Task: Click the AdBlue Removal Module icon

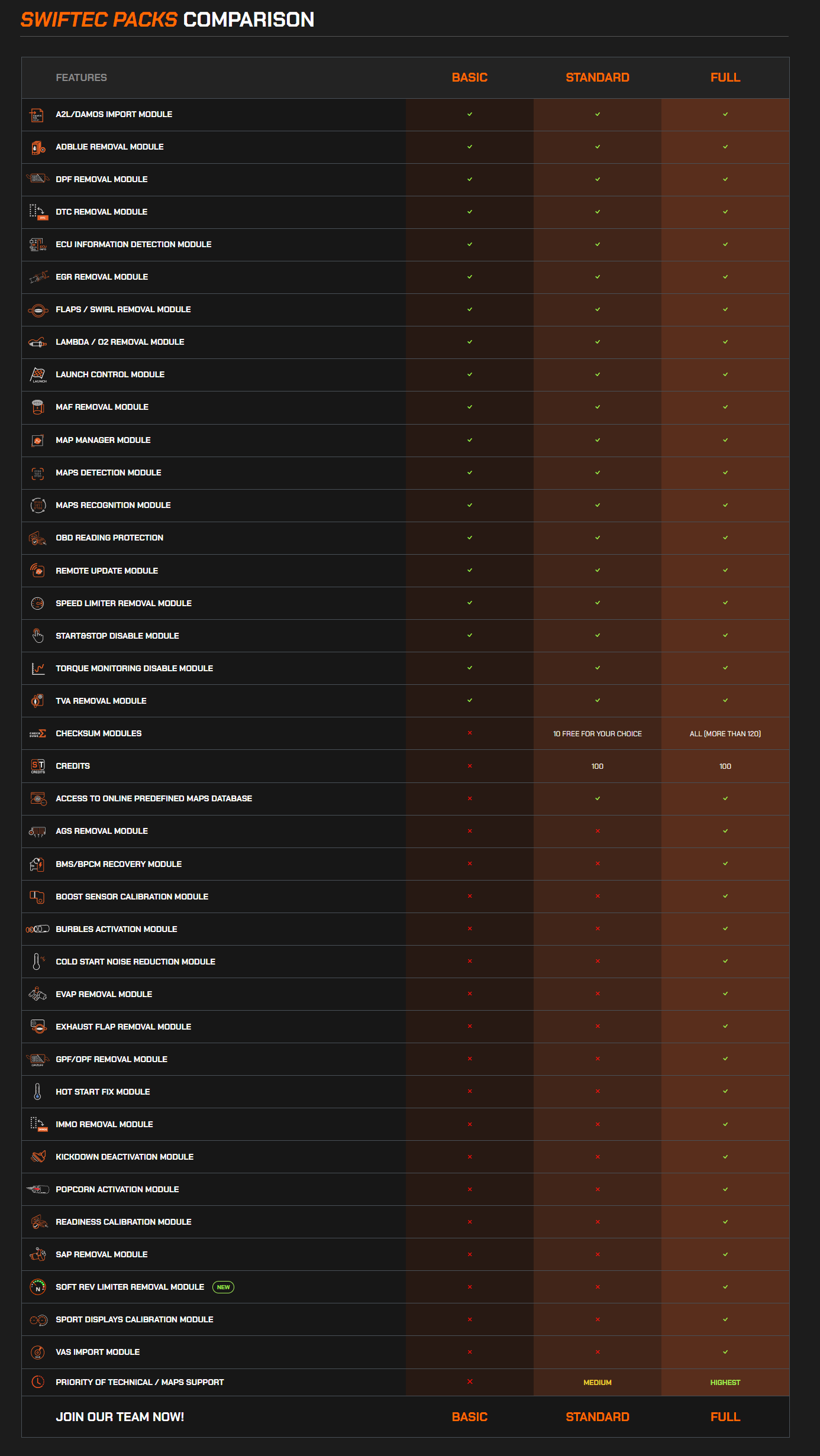Action: point(38,147)
